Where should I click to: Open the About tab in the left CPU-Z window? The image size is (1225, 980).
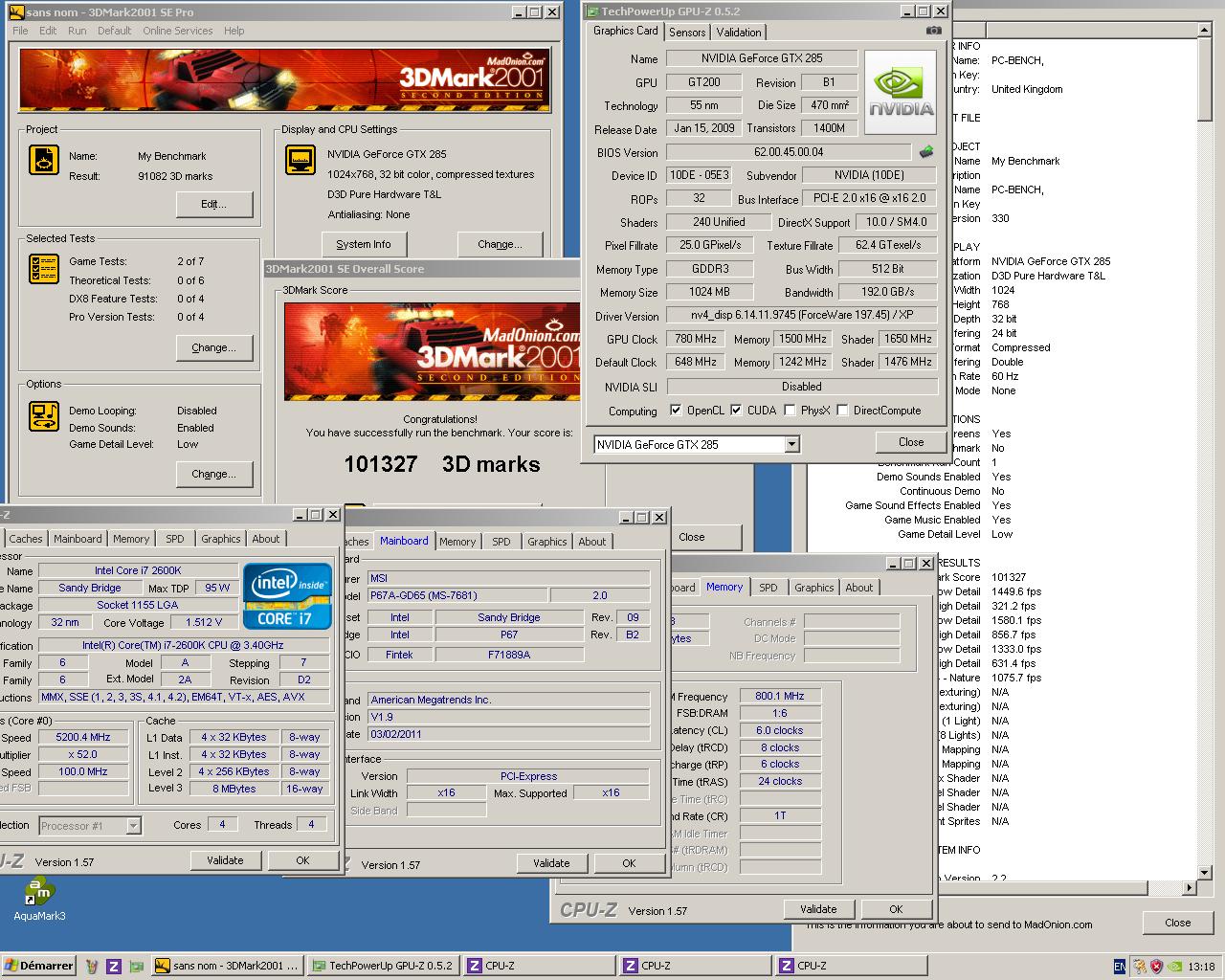click(x=266, y=539)
